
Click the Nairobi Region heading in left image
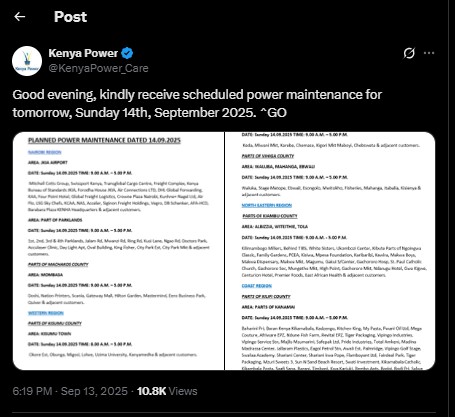45,152
